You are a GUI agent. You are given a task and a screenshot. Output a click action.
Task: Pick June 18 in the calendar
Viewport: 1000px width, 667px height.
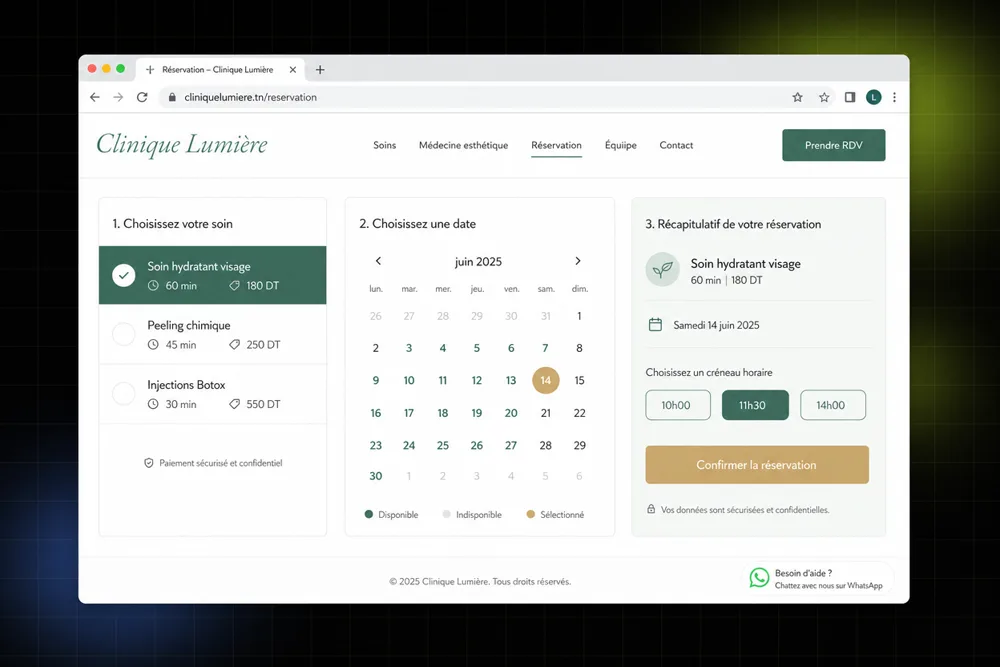pyautogui.click(x=443, y=413)
